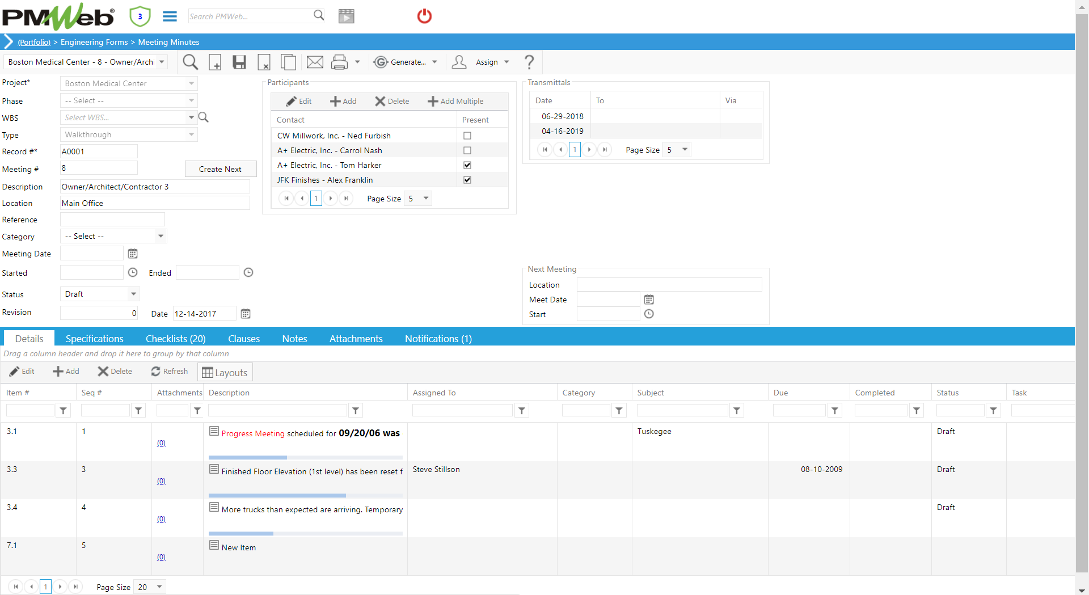1089x595 pixels.
Task: Create a new record with page-plus icon
Action: pyautogui.click(x=215, y=62)
